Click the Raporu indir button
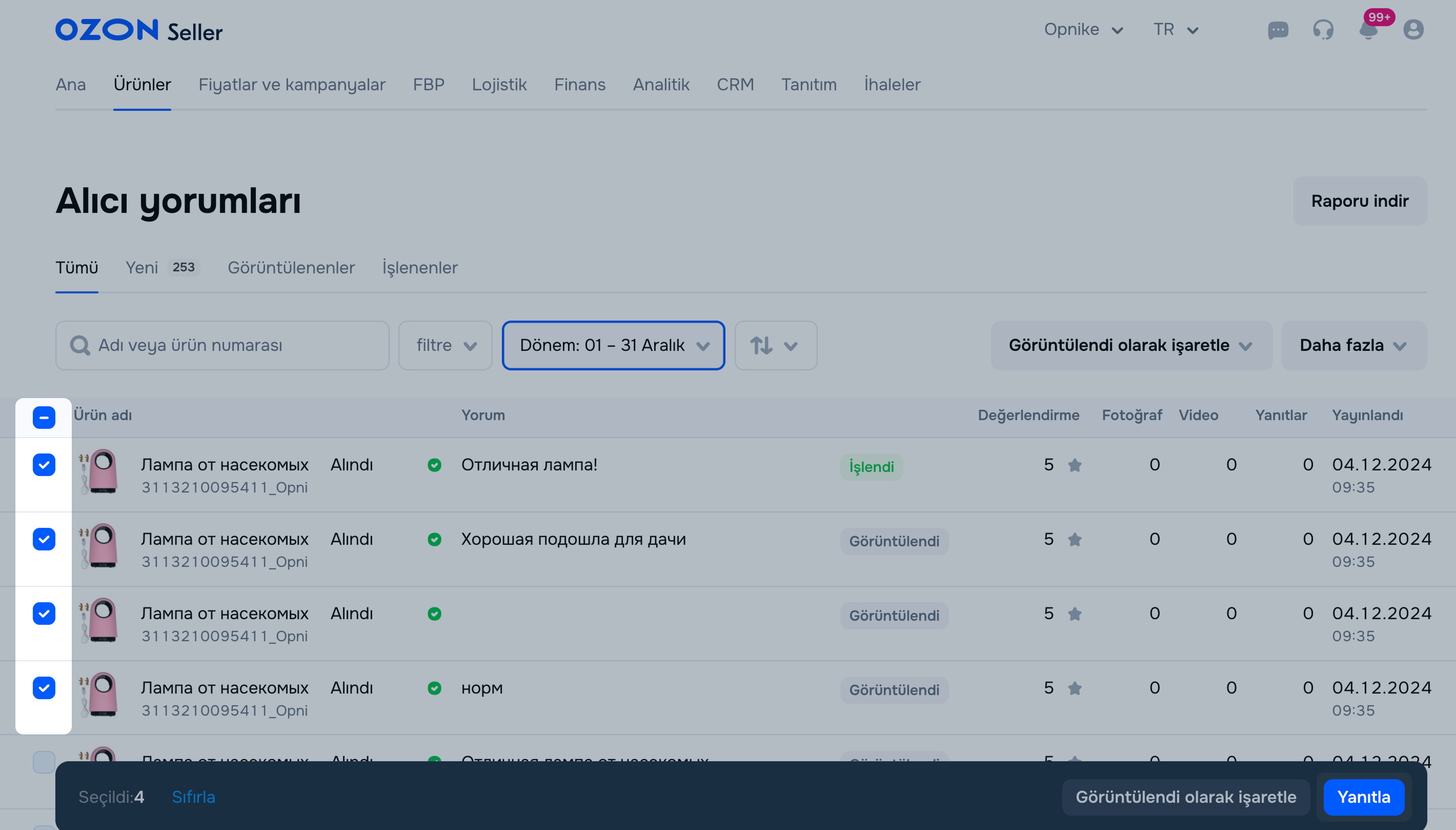 1359,201
